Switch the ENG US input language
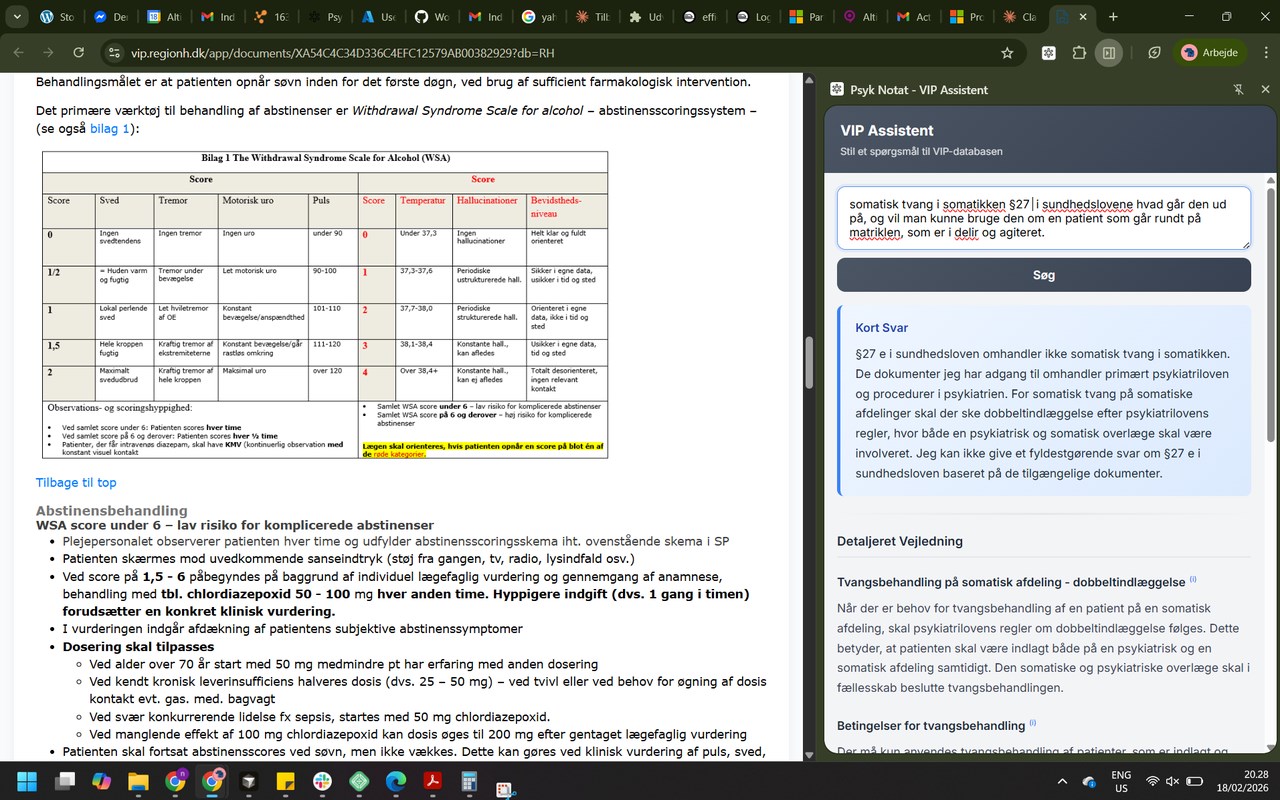The image size is (1280, 800). click(x=1121, y=781)
